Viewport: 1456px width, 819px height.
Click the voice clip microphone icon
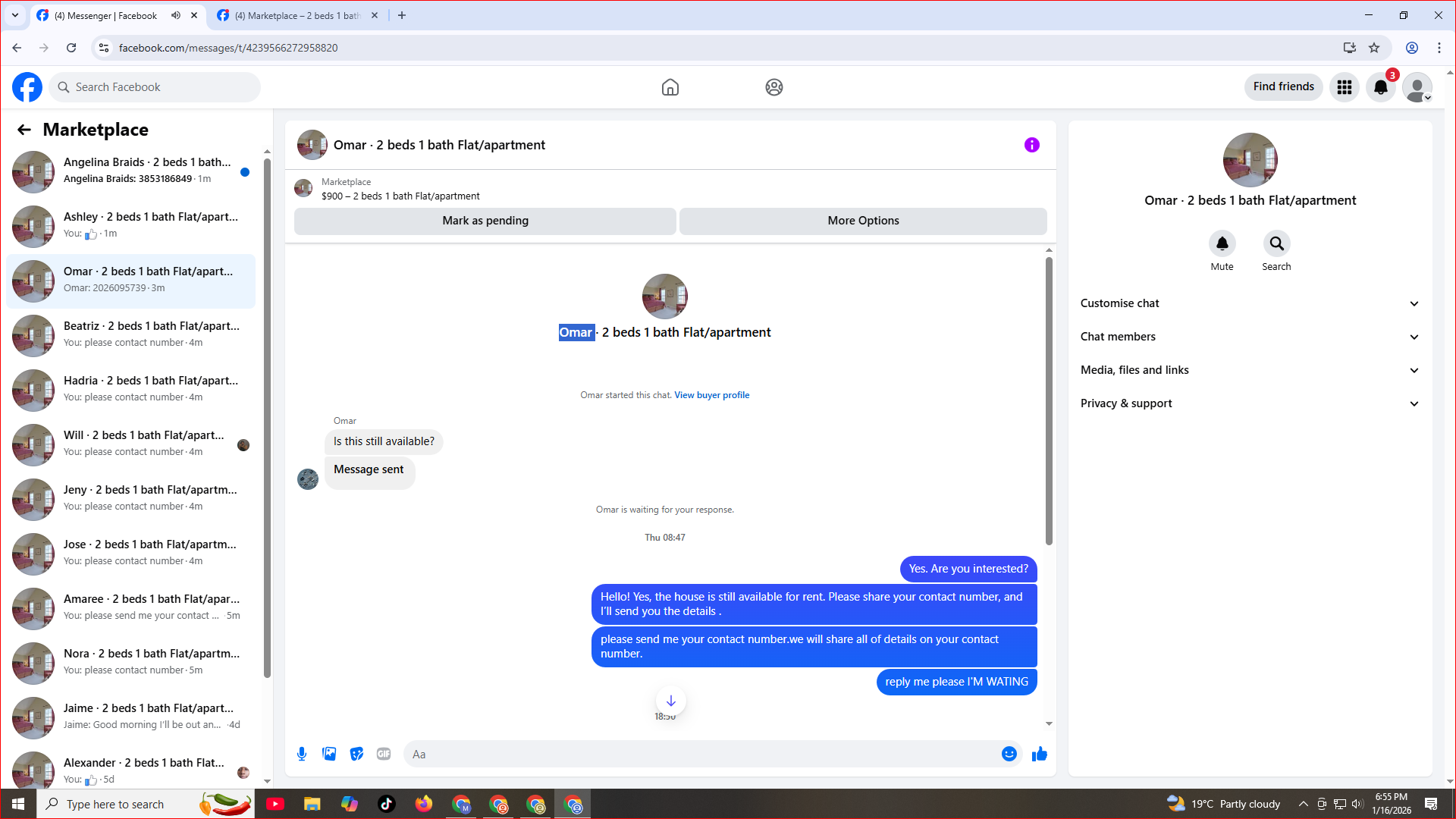[x=302, y=754]
